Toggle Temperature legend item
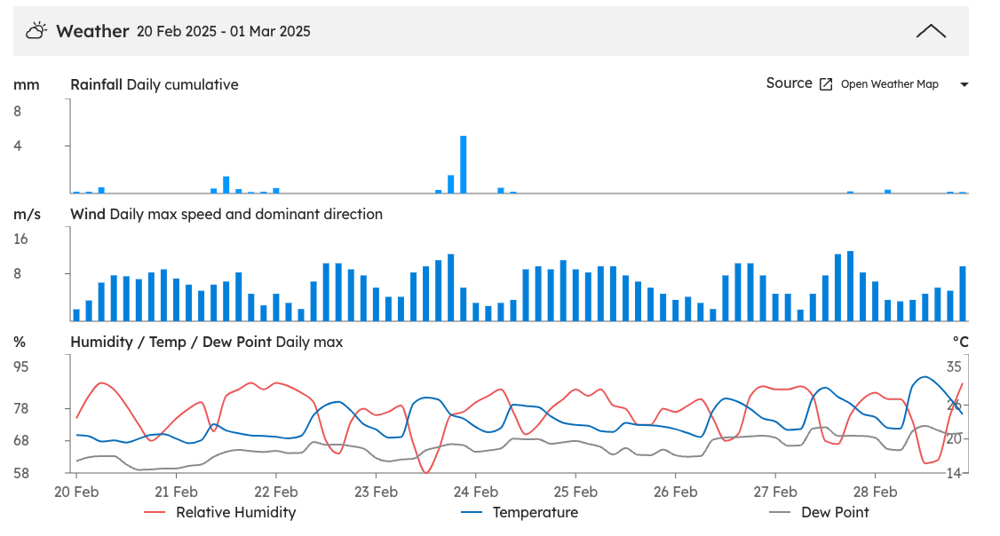 (x=519, y=512)
